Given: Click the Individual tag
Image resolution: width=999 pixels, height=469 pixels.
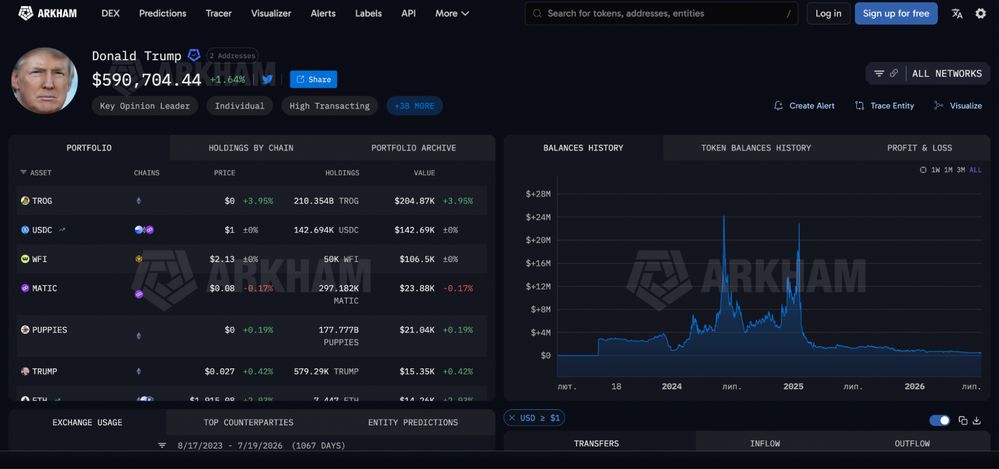Looking at the screenshot, I should pyautogui.click(x=240, y=106).
